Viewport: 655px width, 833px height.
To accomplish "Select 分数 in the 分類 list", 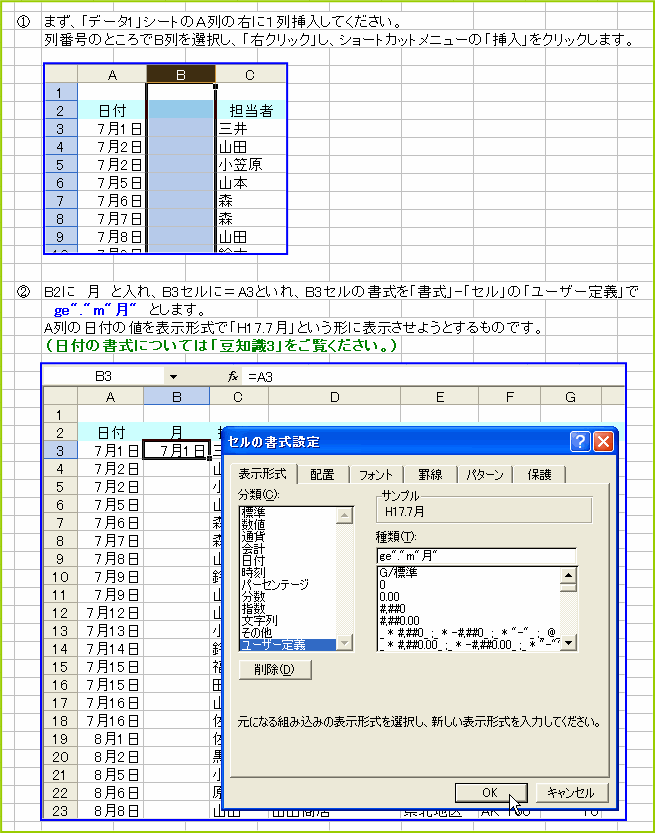I will click(x=288, y=597).
